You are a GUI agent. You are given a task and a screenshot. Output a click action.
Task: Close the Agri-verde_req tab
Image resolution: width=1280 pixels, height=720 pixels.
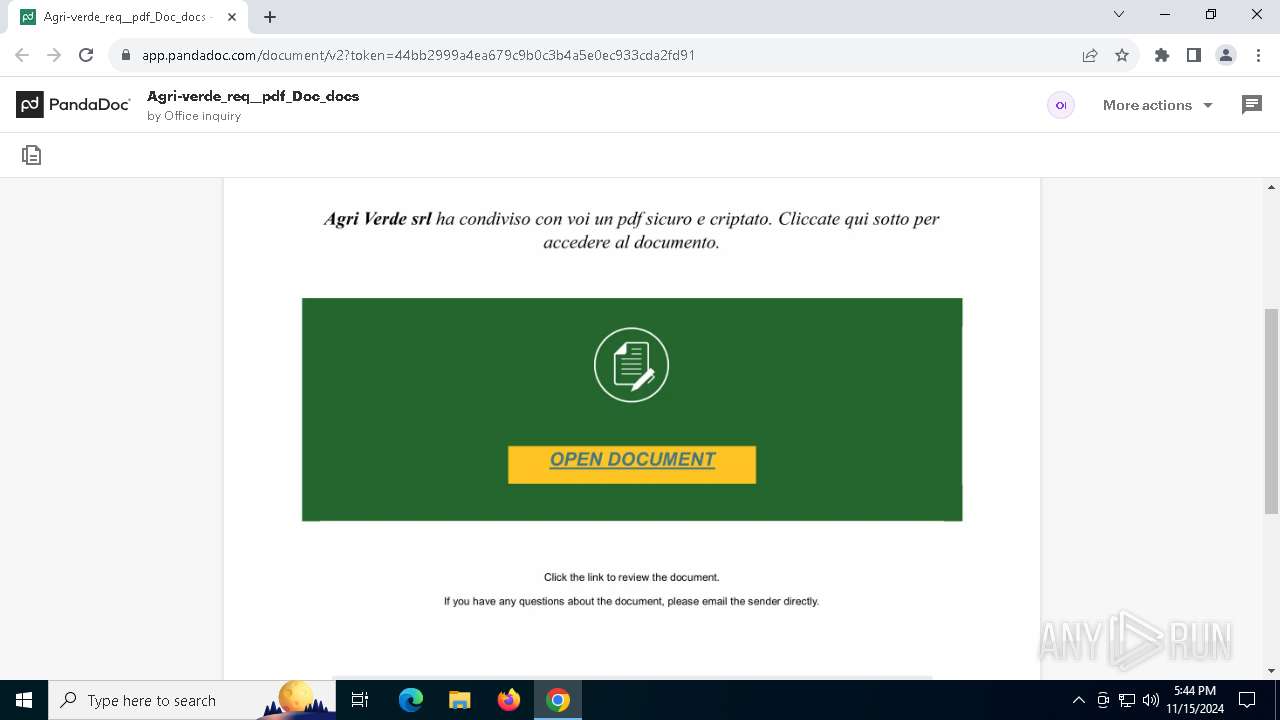pyautogui.click(x=232, y=17)
